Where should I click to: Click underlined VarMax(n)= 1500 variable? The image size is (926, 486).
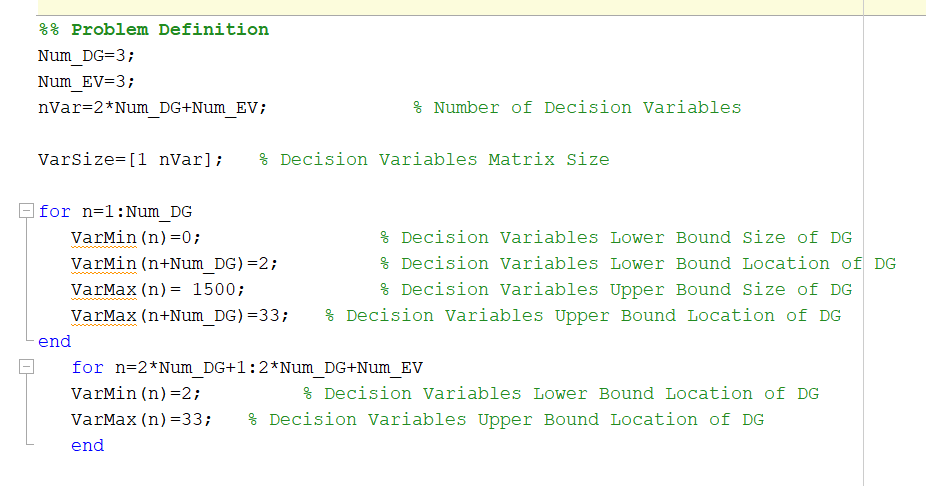point(104,289)
